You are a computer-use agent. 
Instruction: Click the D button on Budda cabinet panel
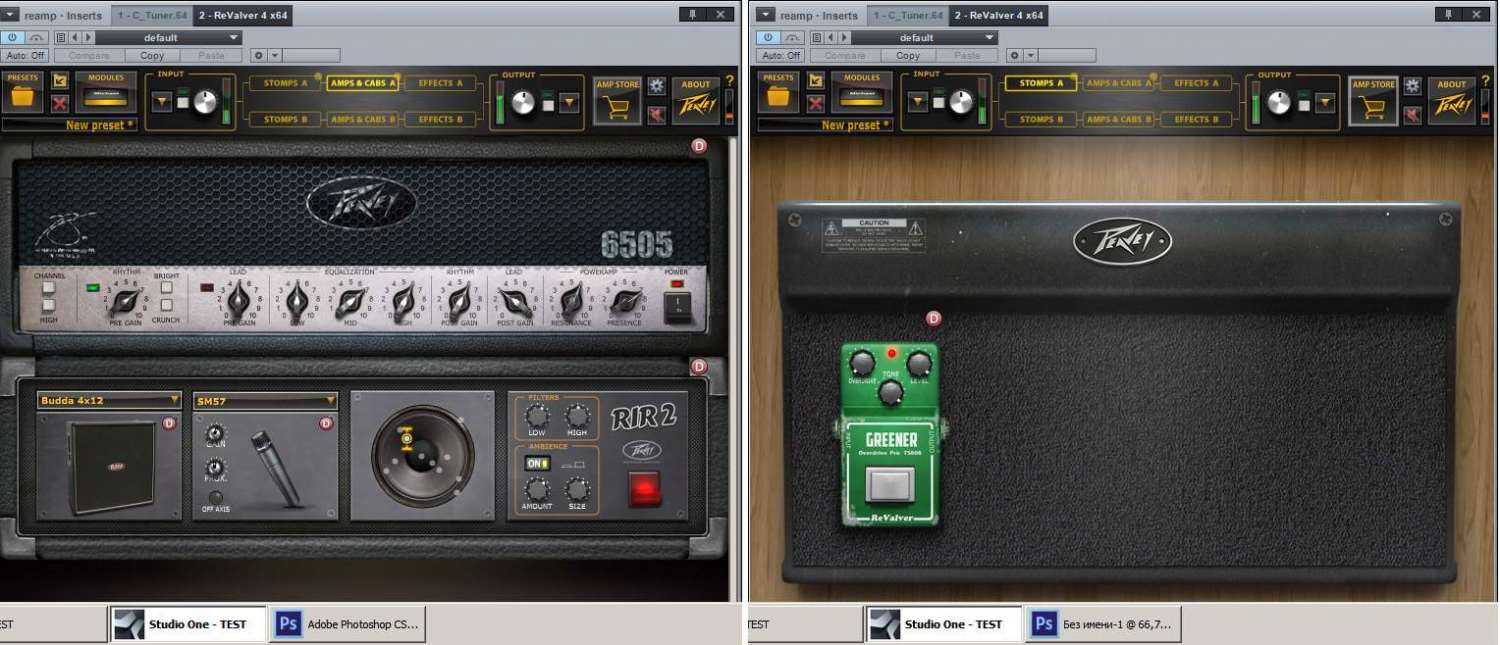[169, 424]
